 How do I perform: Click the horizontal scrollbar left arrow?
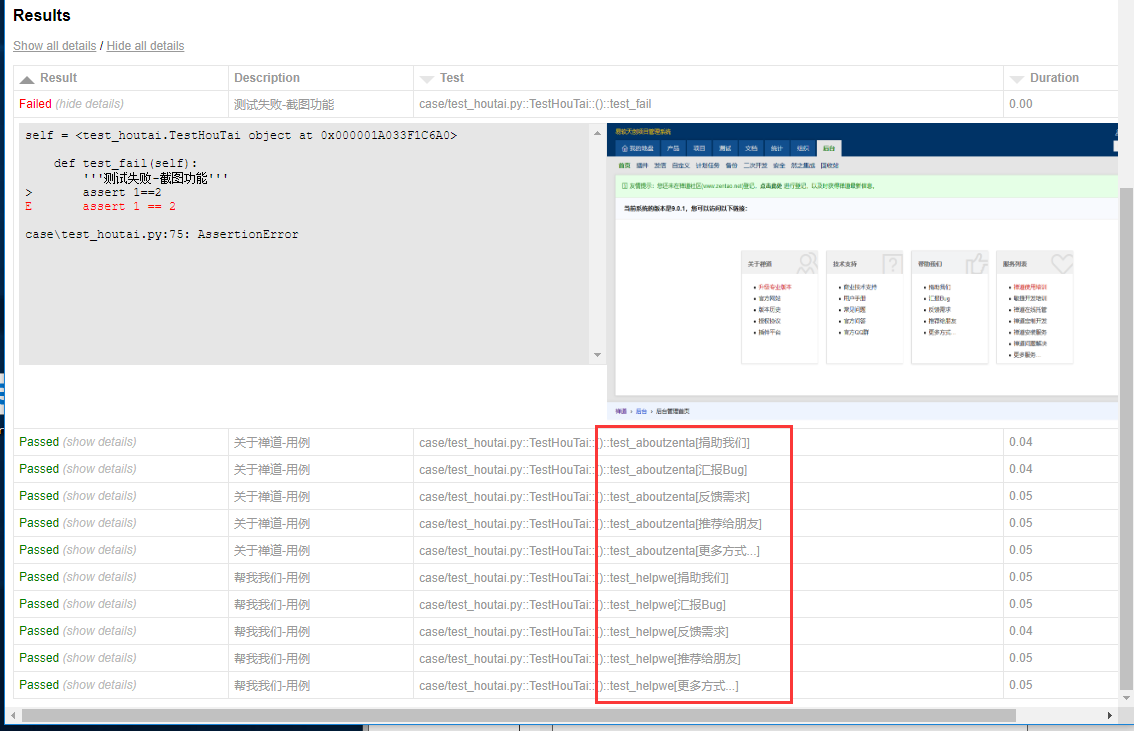click(13, 715)
